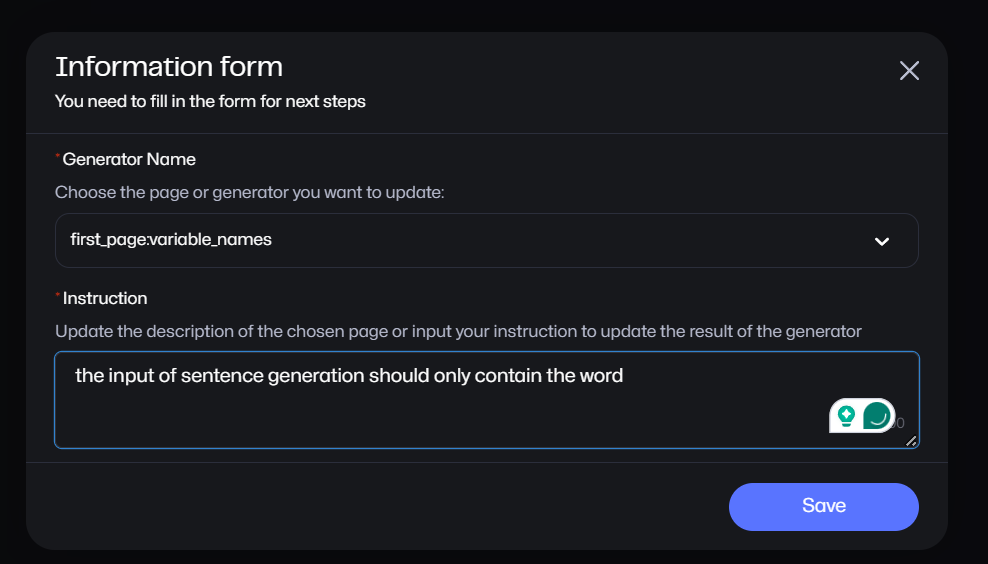Click the 'Update the description' helper text
Screen dimensions: 988x564
coord(458,331)
